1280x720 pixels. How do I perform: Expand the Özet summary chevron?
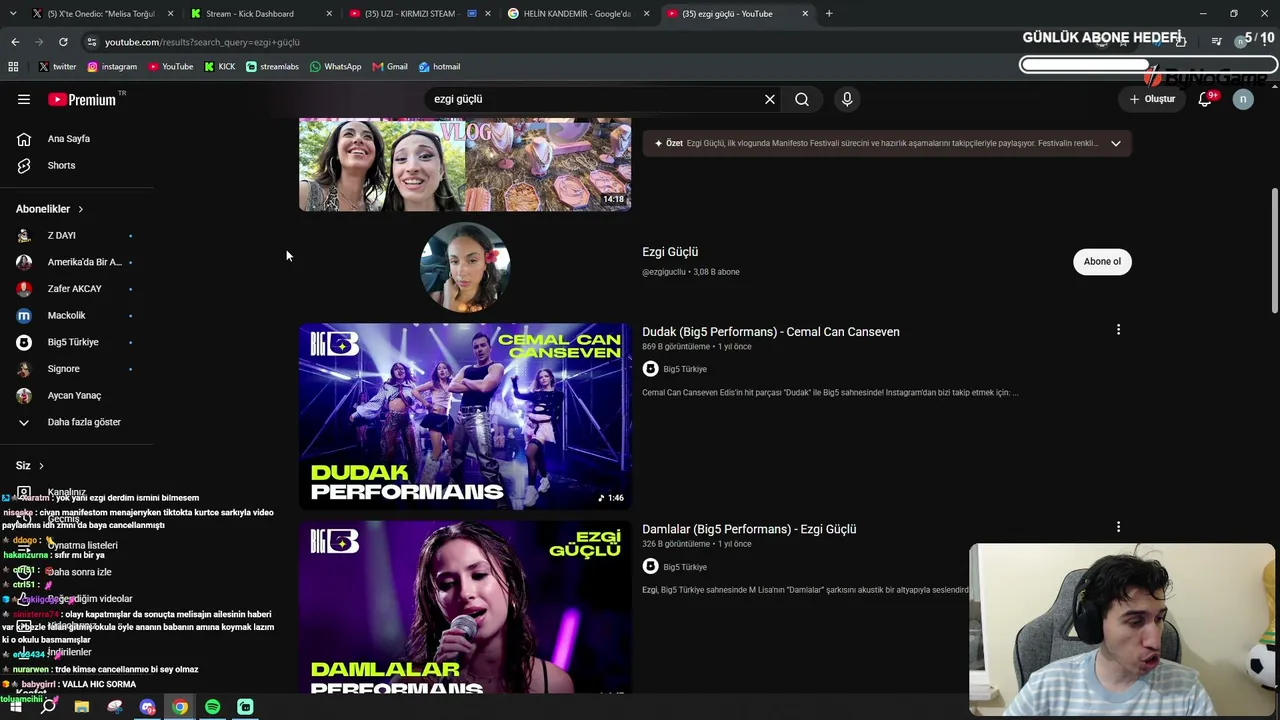click(x=1116, y=143)
